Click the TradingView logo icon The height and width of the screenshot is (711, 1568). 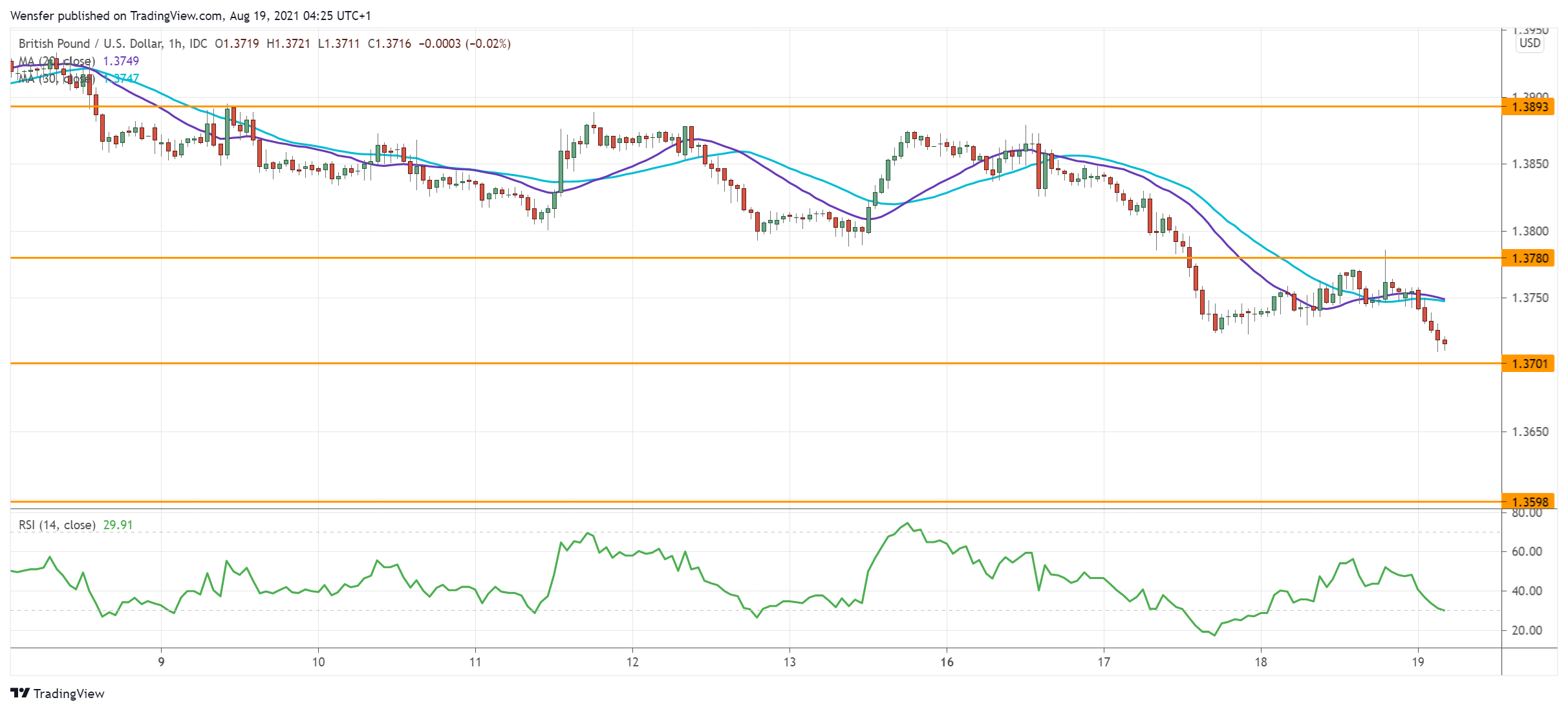pyautogui.click(x=20, y=693)
